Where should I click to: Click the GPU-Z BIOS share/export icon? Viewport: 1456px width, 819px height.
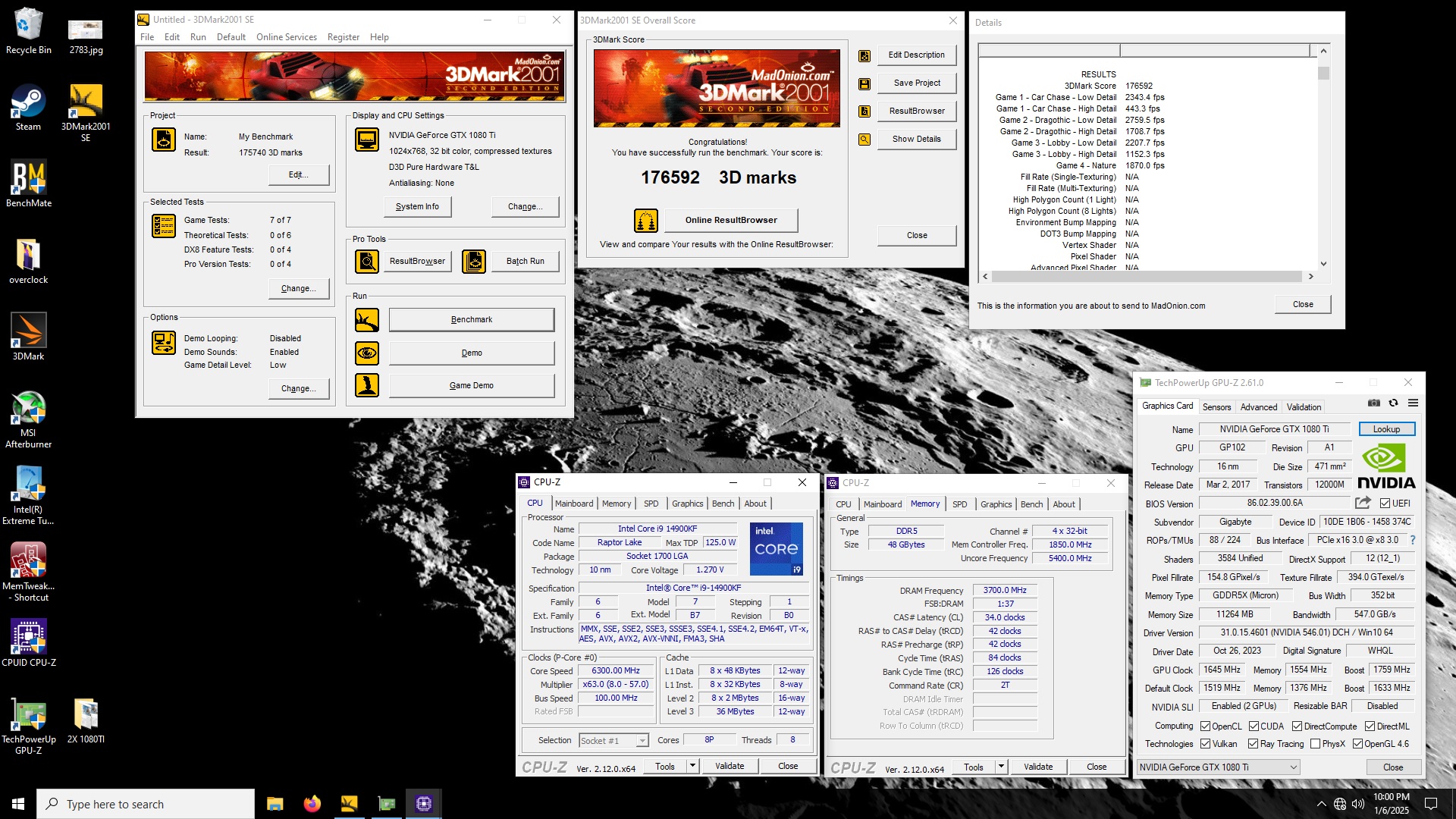point(1363,503)
